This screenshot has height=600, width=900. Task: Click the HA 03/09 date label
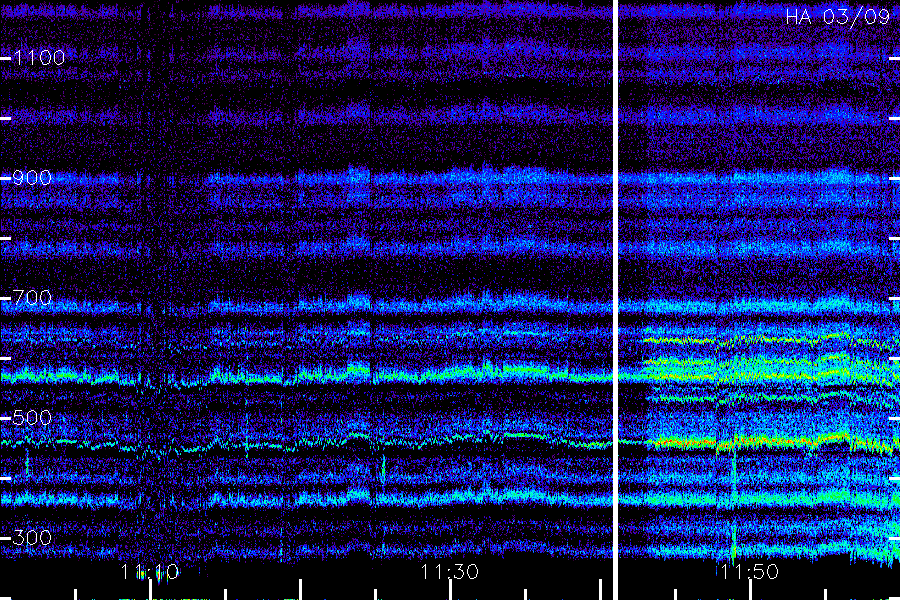pyautogui.click(x=837, y=17)
